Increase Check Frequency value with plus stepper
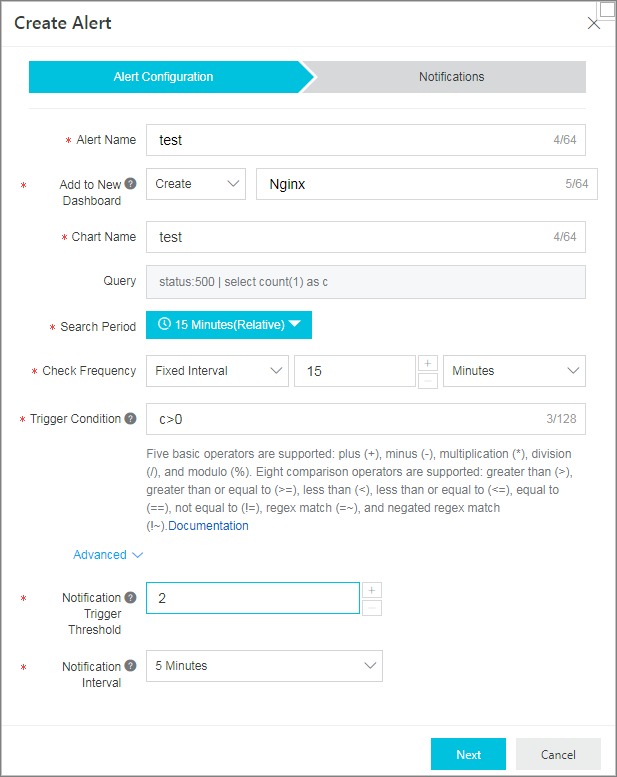This screenshot has width=617, height=777. 428,363
